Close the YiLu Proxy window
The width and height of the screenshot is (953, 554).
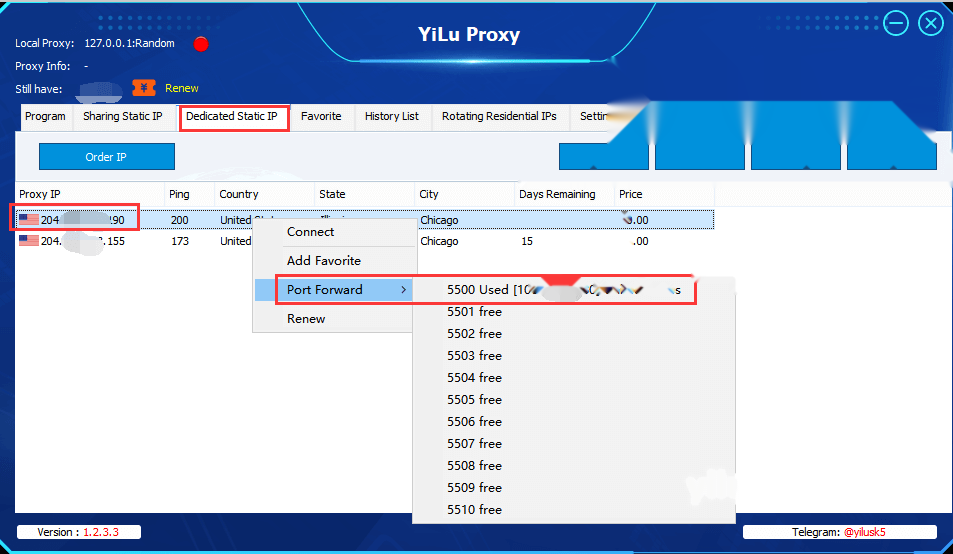point(931,24)
